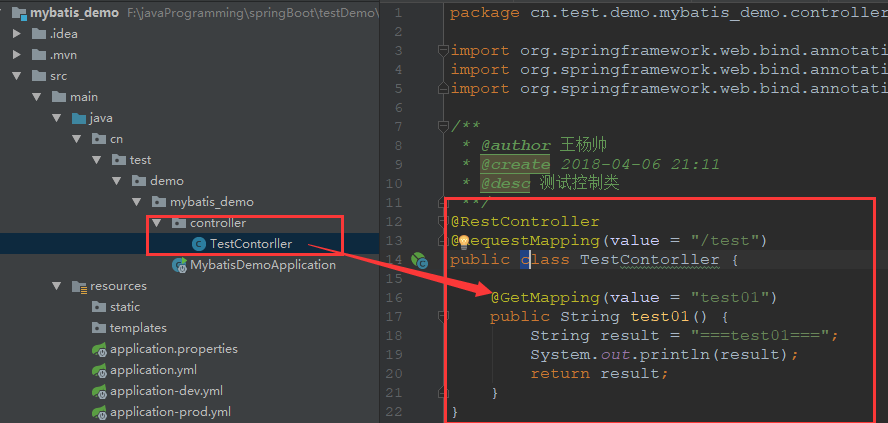Click the fold marker on the line 5 import

tap(443, 89)
